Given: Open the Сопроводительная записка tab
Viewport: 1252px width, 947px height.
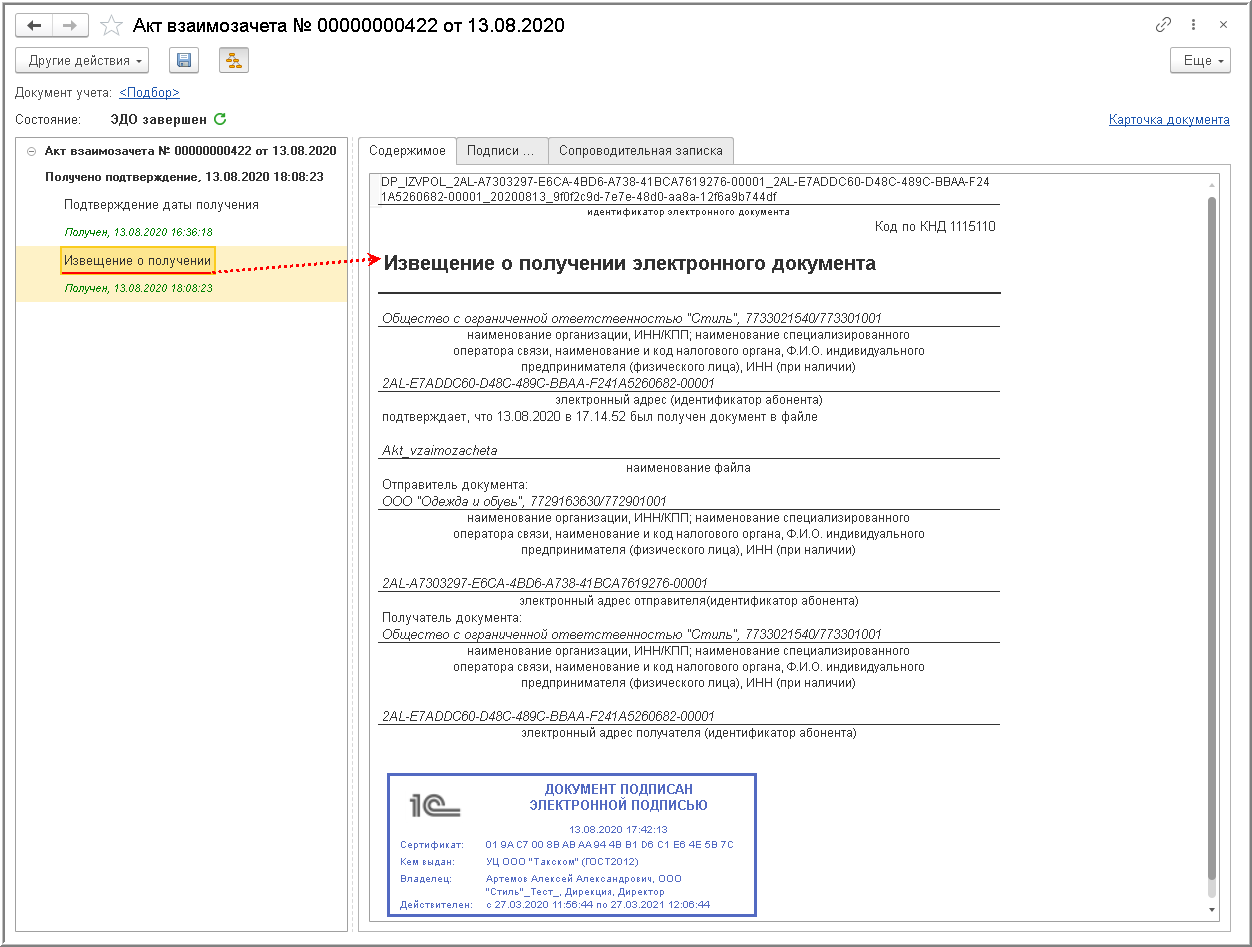Looking at the screenshot, I should (x=641, y=151).
